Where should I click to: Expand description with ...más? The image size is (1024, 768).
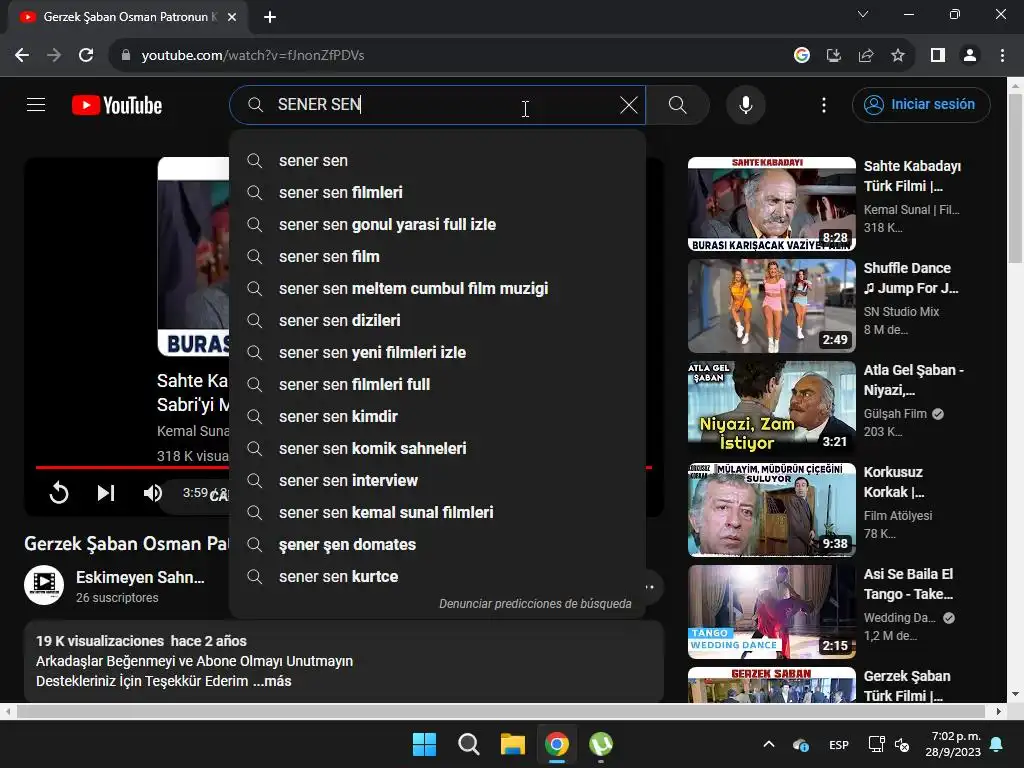click(x=272, y=681)
